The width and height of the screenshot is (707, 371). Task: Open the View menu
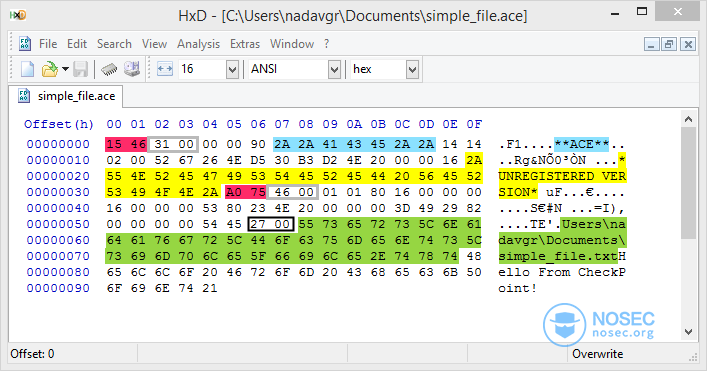[154, 44]
